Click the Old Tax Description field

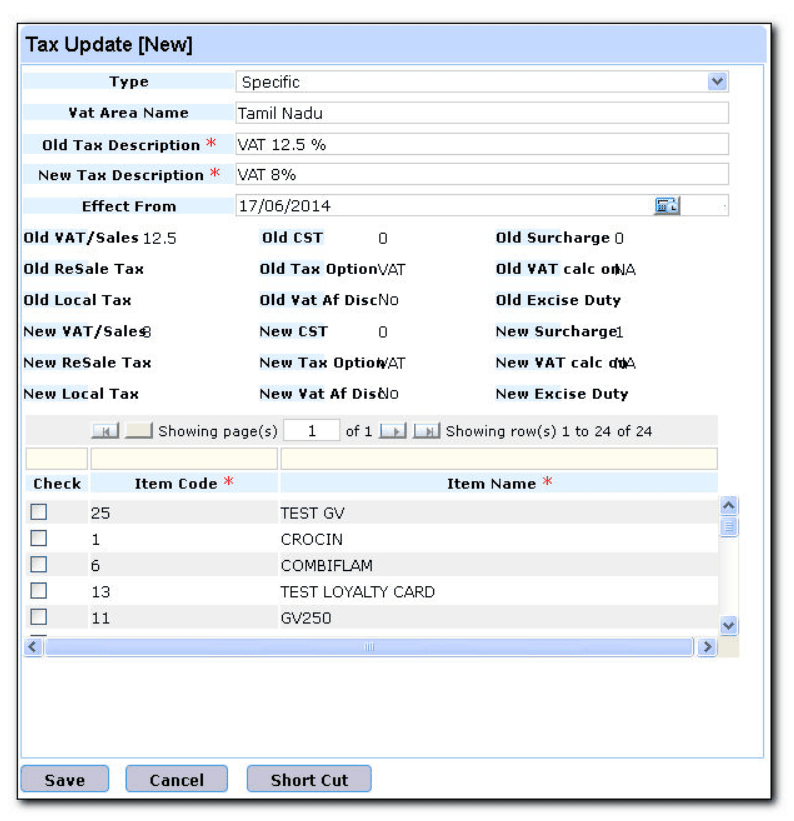tap(482, 144)
